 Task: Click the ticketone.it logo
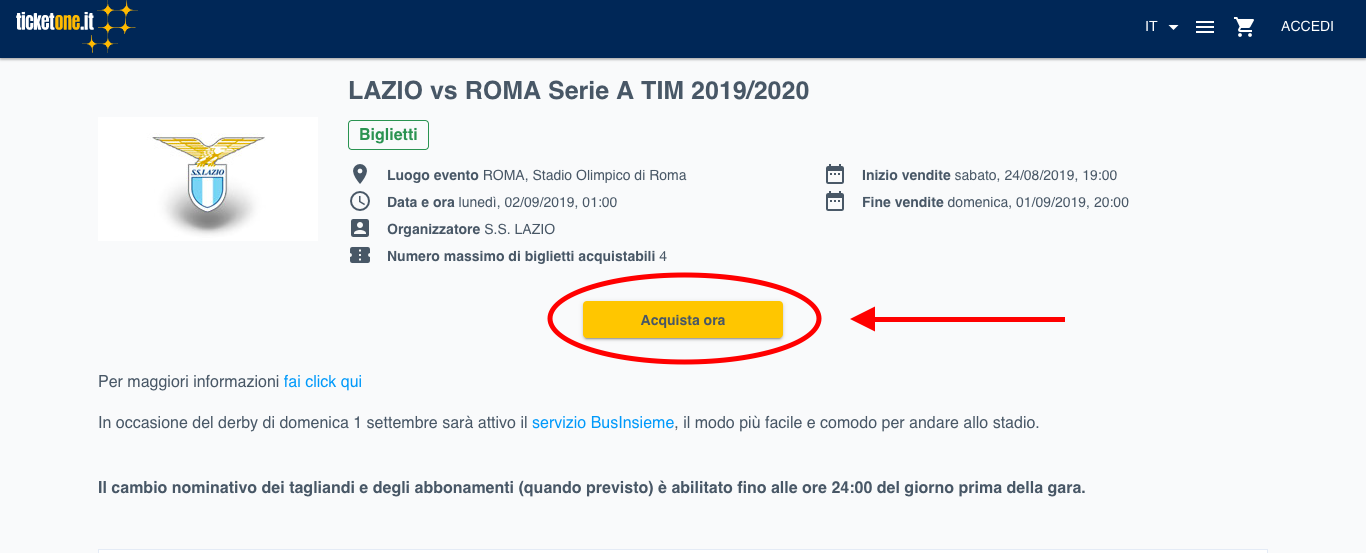pyautogui.click(x=75, y=27)
